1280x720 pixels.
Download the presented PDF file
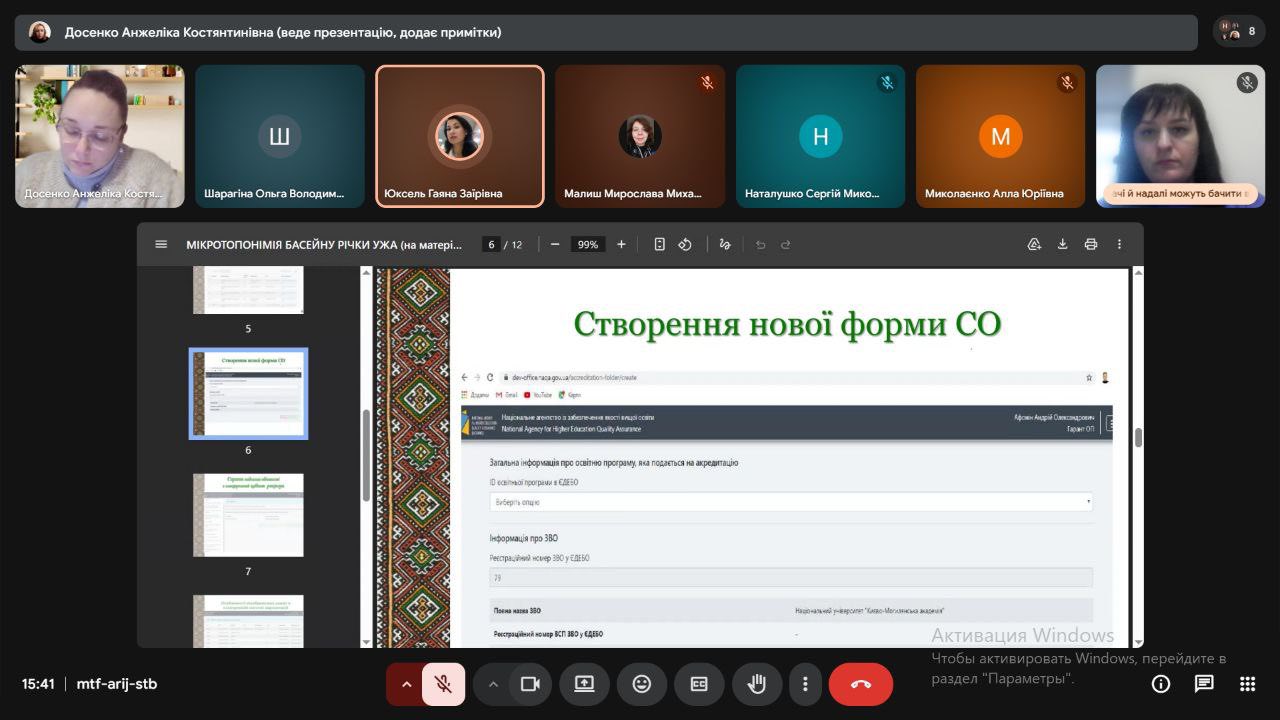1062,244
